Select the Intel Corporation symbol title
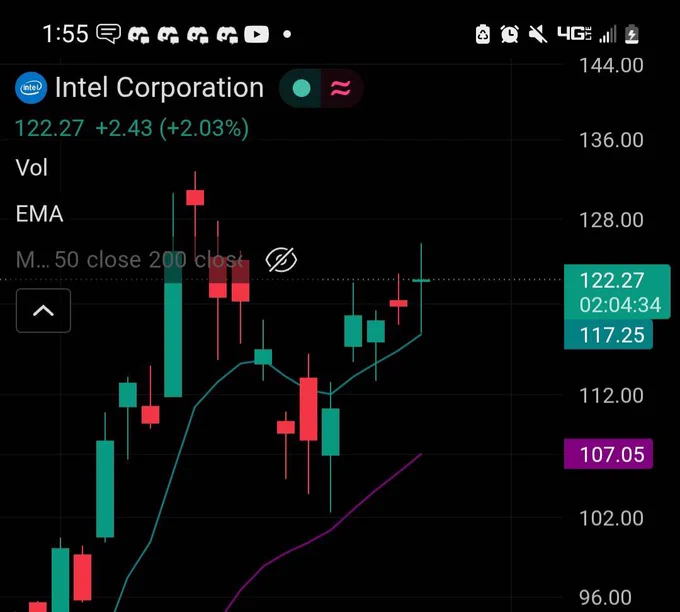The image size is (680, 612). [x=160, y=88]
